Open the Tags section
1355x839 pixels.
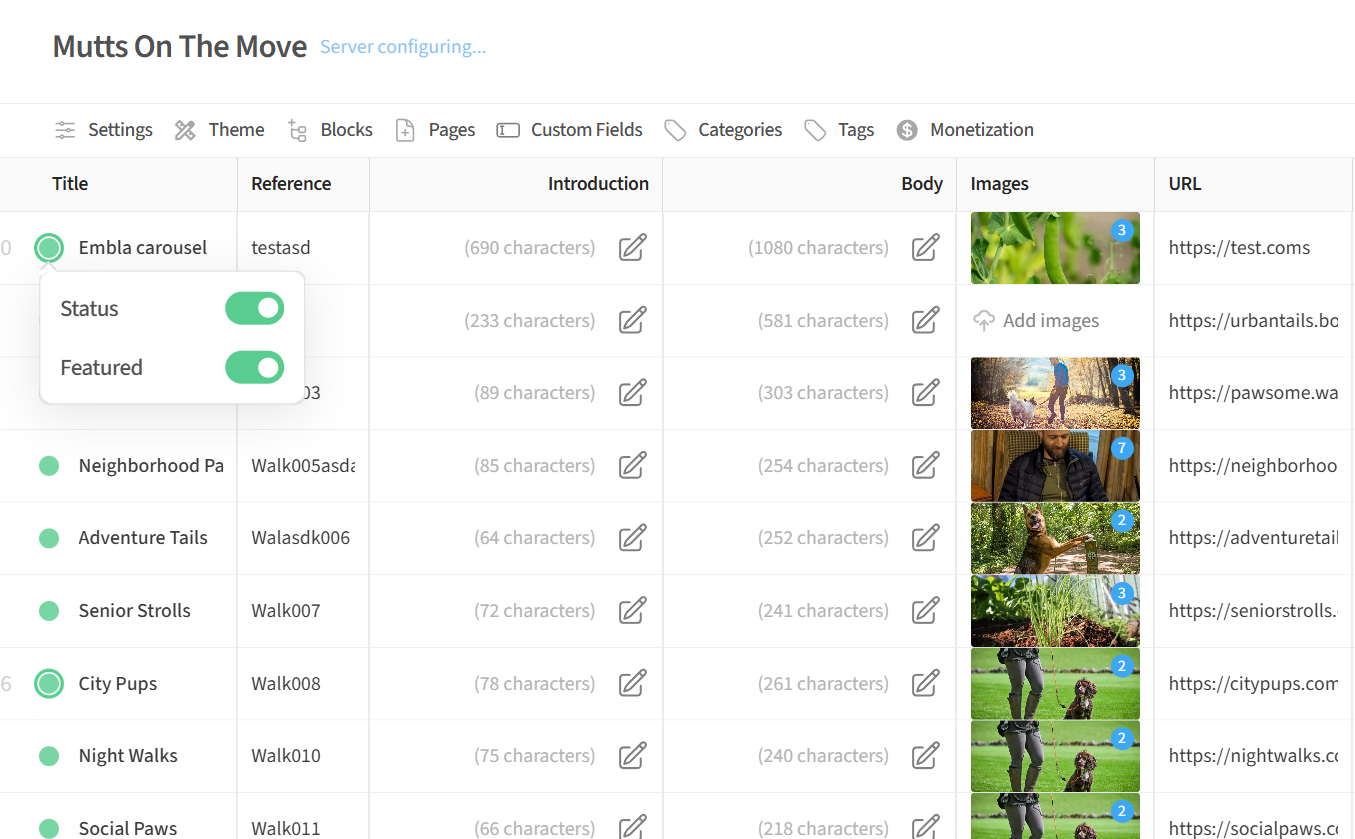click(855, 130)
